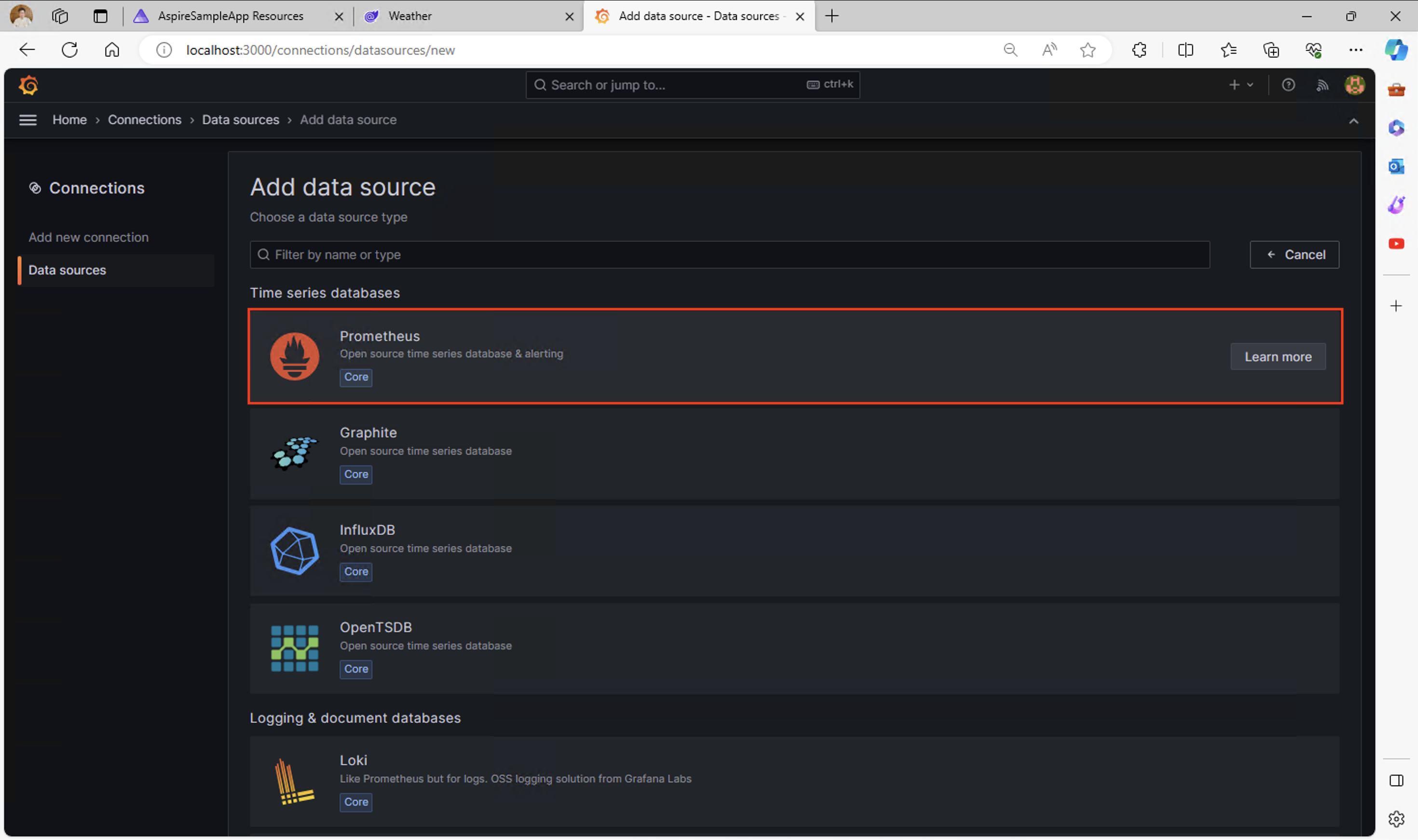The image size is (1418, 840).
Task: Open the Grafana news feed icon
Action: point(1323,85)
